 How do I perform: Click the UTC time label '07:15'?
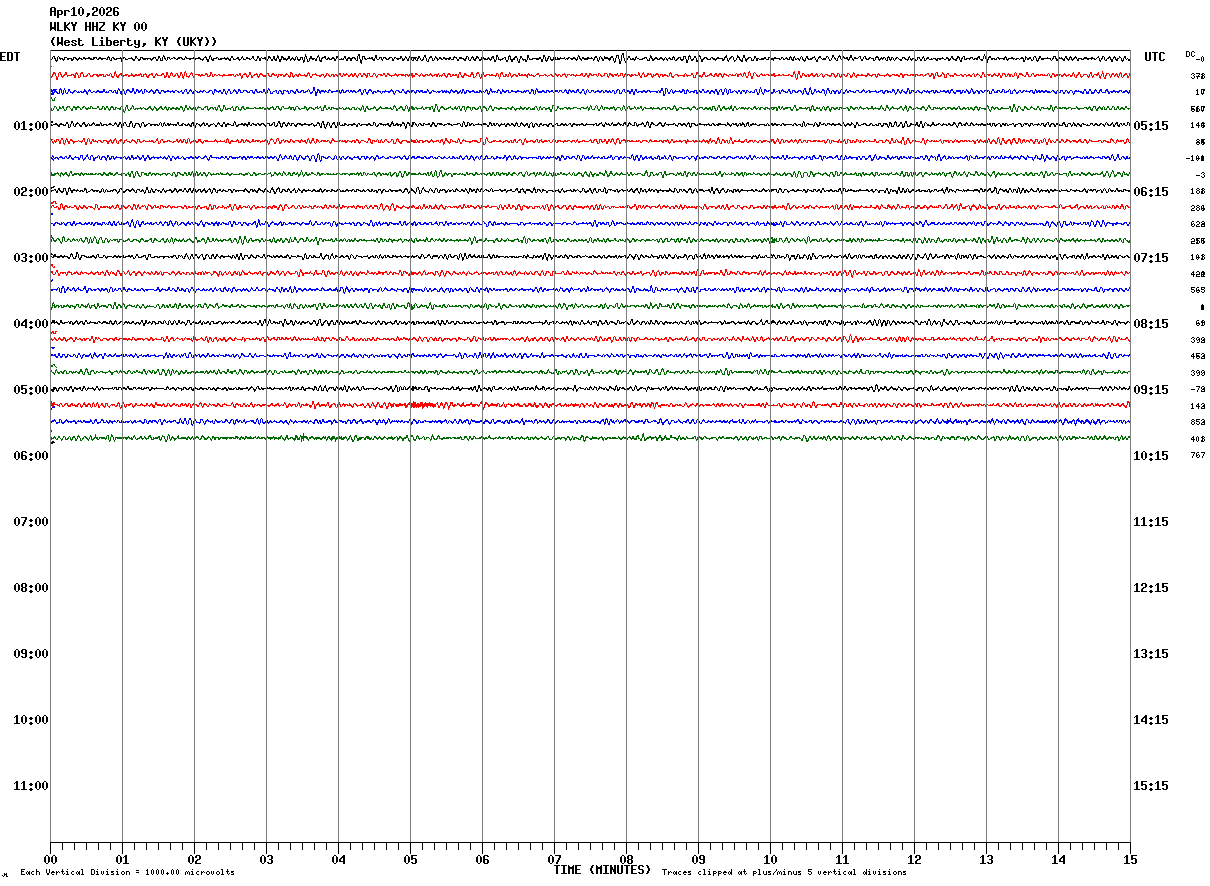(x=1151, y=258)
